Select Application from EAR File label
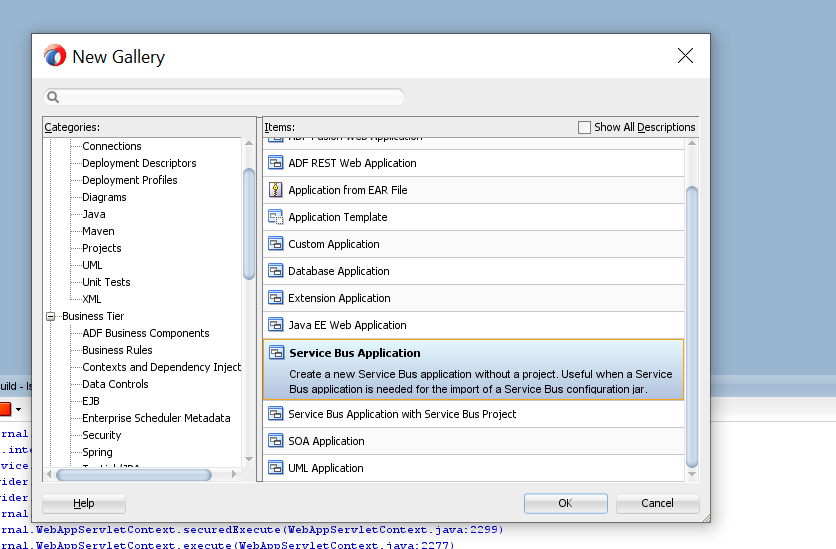This screenshot has height=549, width=836. [348, 190]
